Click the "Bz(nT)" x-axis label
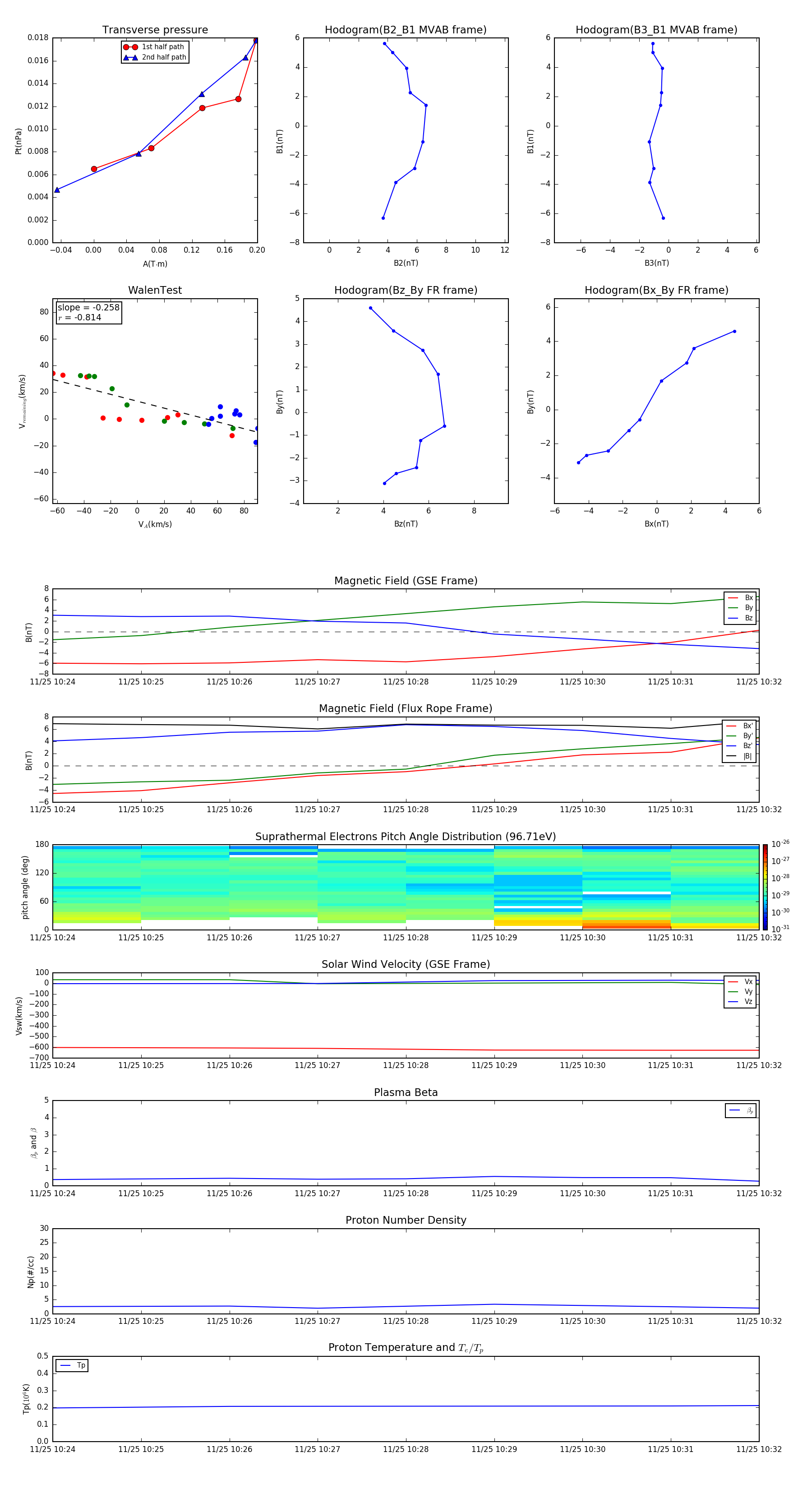 [406, 524]
